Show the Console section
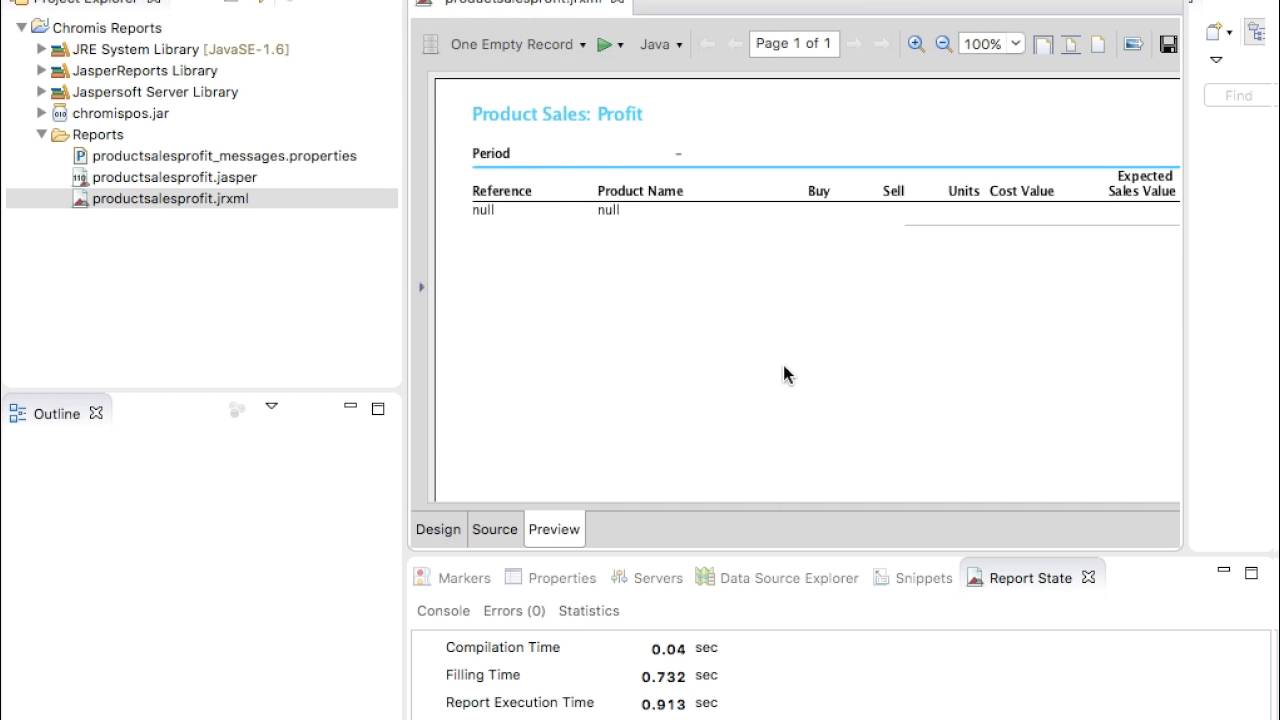This screenshot has width=1280, height=720. point(443,611)
